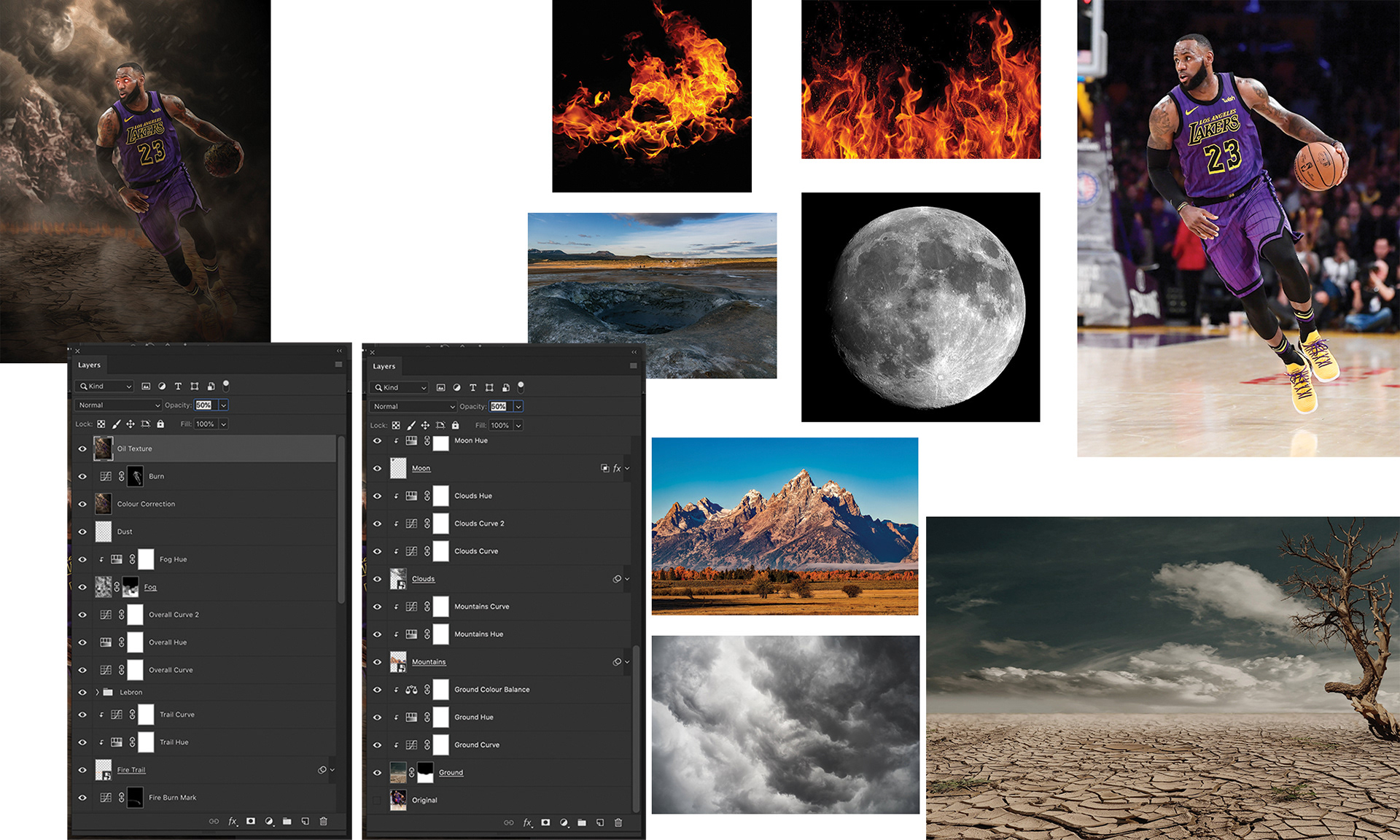This screenshot has height=840, width=1400.
Task: Select the Fire Burn Mark layer
Action: [x=204, y=798]
